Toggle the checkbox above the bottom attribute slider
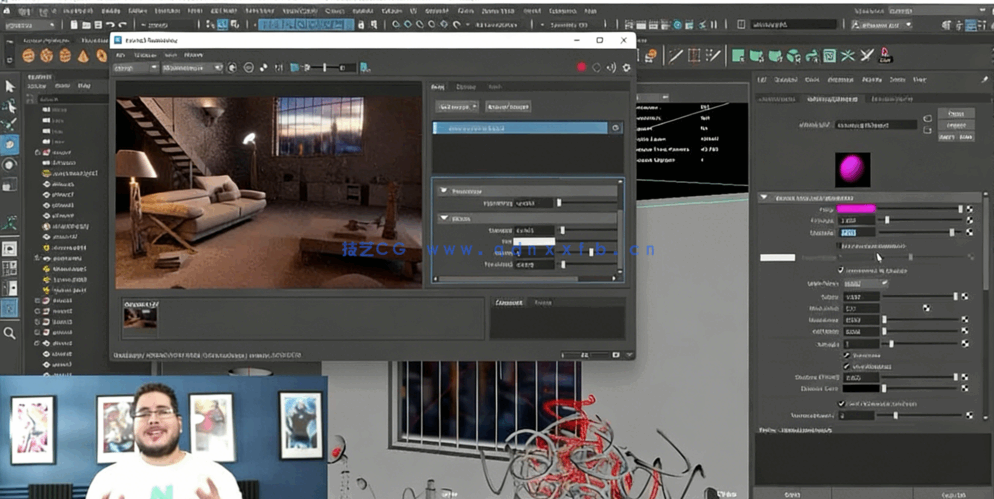The width and height of the screenshot is (994, 499). coord(840,403)
